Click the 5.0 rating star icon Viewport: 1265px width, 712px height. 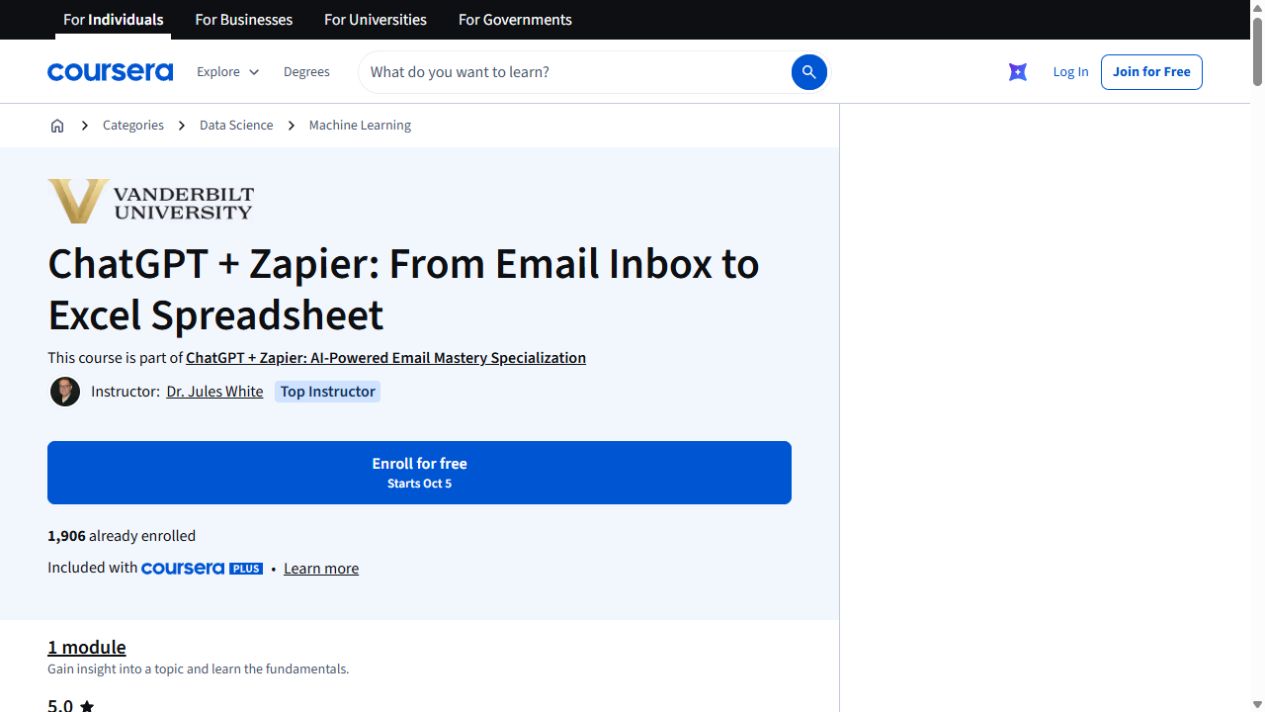click(x=87, y=706)
